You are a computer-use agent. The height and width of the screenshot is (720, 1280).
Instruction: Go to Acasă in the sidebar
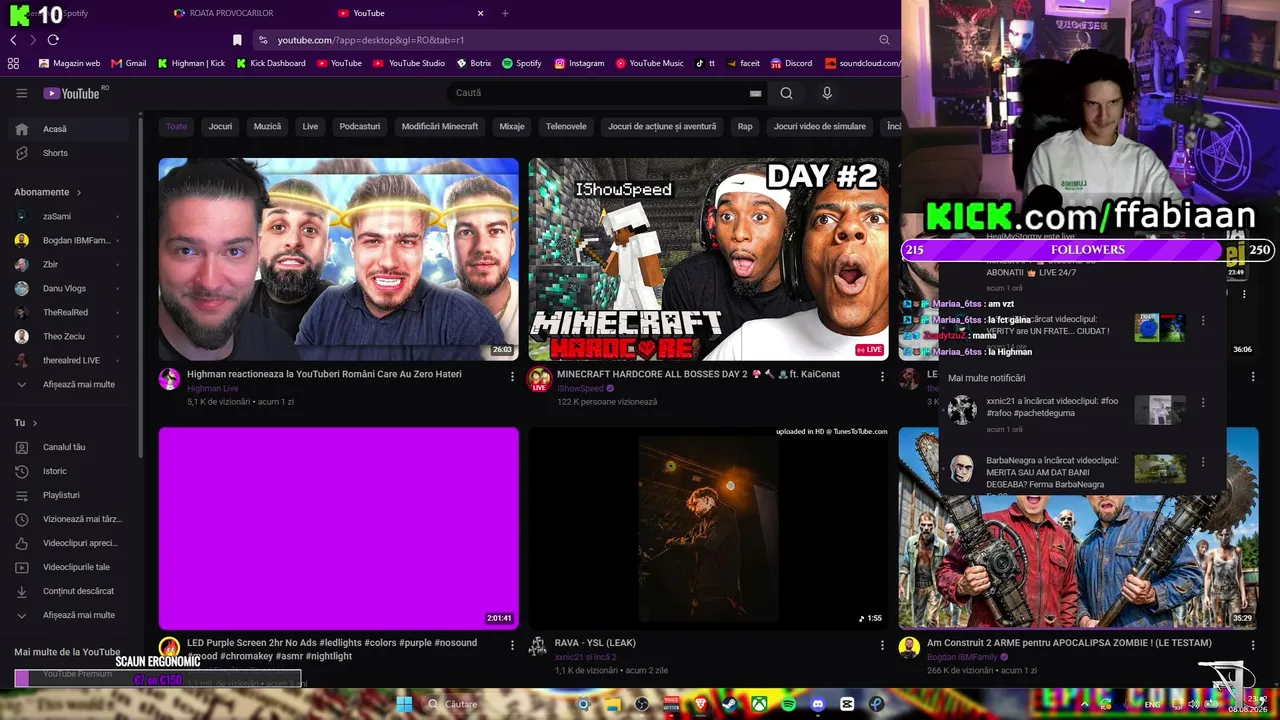click(x=67, y=129)
